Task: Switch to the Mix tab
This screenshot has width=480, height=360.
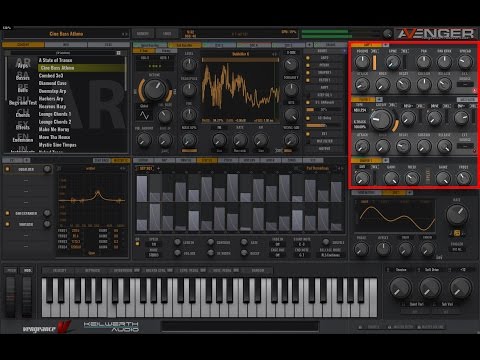Action: coord(66,45)
